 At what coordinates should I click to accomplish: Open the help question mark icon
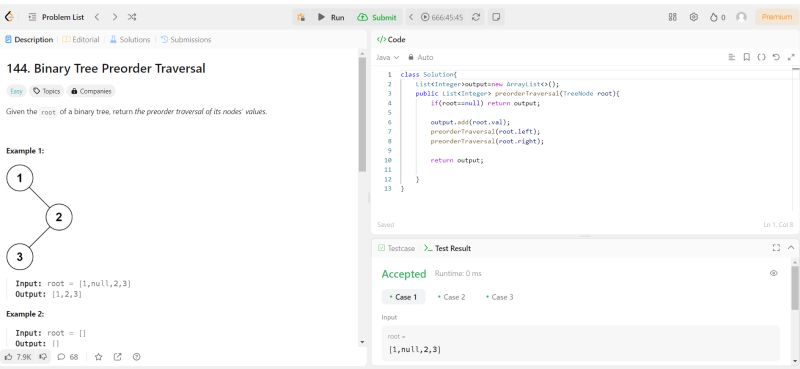click(136, 357)
